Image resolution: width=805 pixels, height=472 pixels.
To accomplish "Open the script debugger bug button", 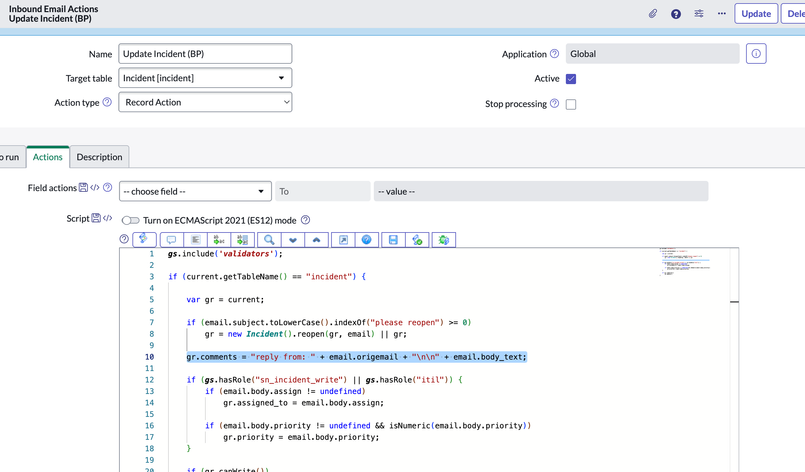I will (444, 240).
